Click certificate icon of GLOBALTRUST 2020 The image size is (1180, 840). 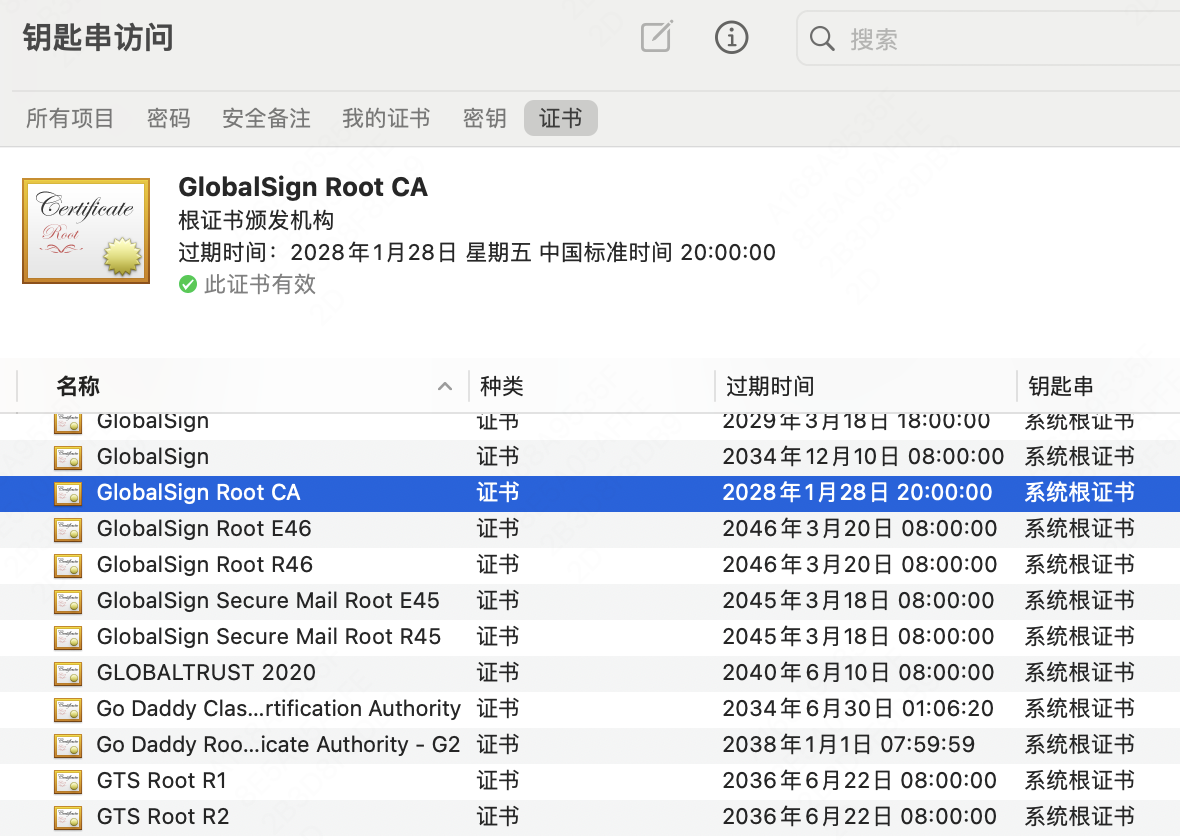[68, 674]
